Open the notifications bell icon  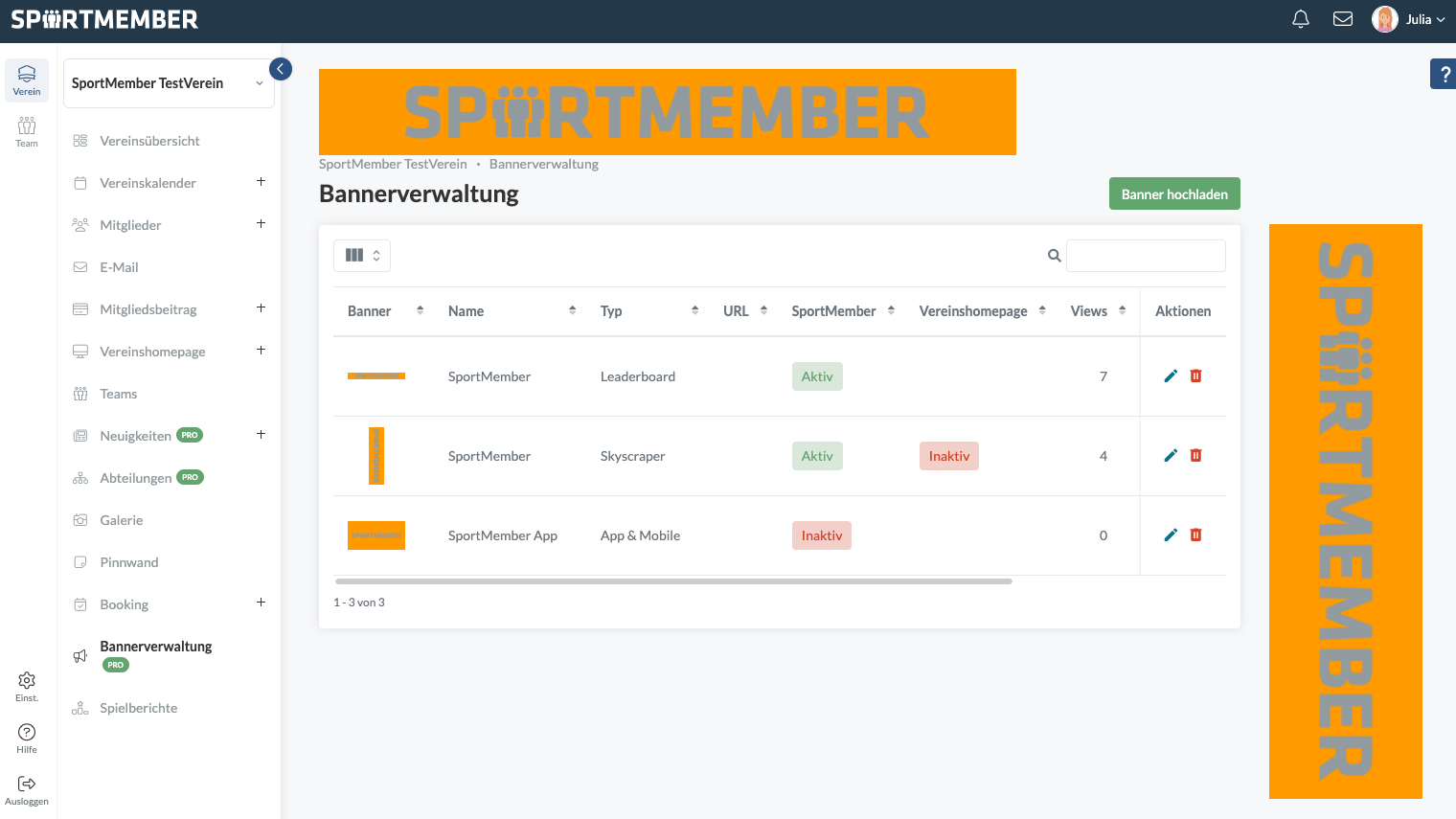(x=1300, y=19)
